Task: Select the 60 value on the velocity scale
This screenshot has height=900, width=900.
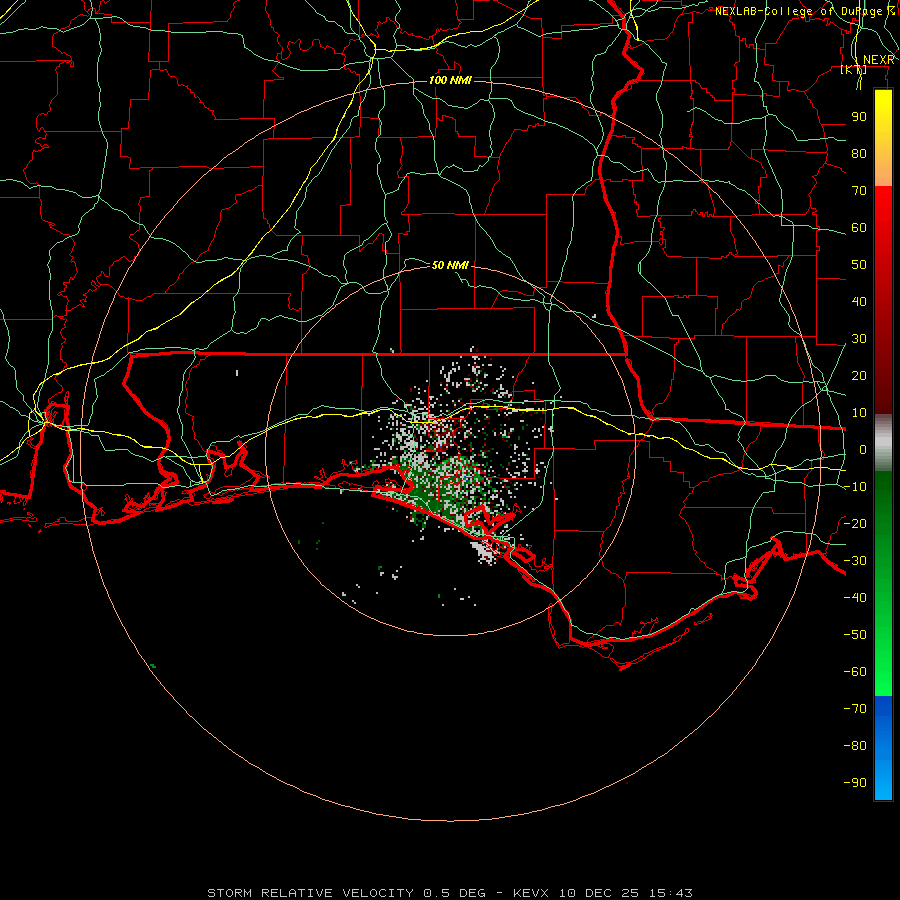Action: [x=859, y=227]
